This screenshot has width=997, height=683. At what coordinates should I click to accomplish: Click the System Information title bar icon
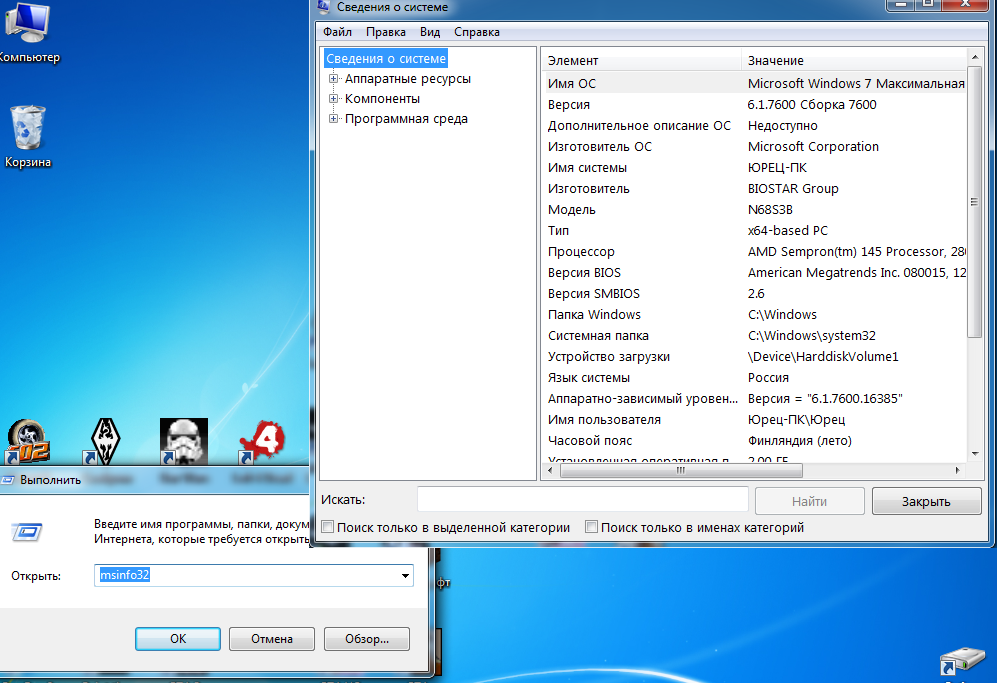324,6
